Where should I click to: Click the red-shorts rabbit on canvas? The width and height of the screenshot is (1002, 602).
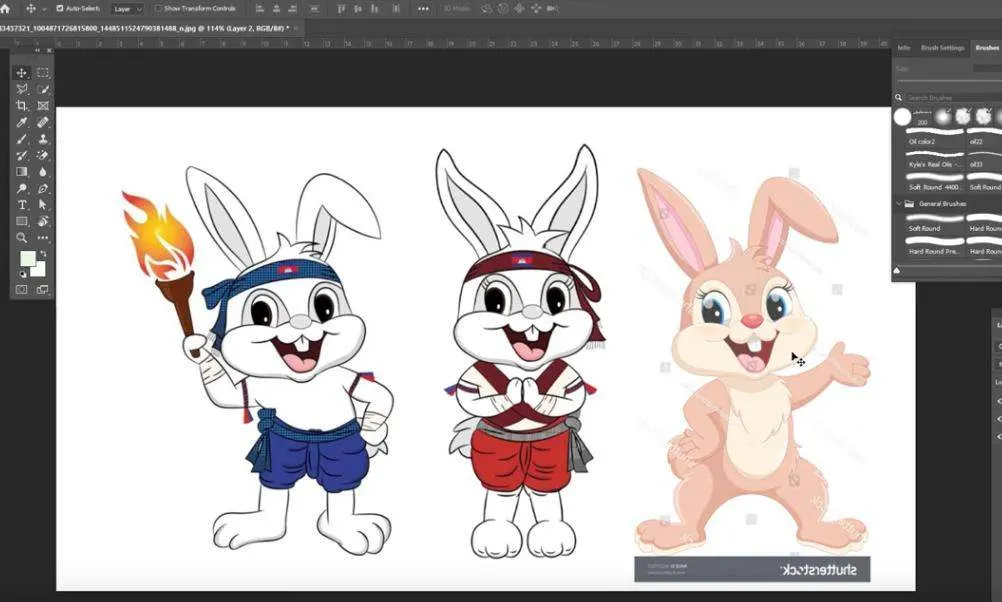coord(524,351)
